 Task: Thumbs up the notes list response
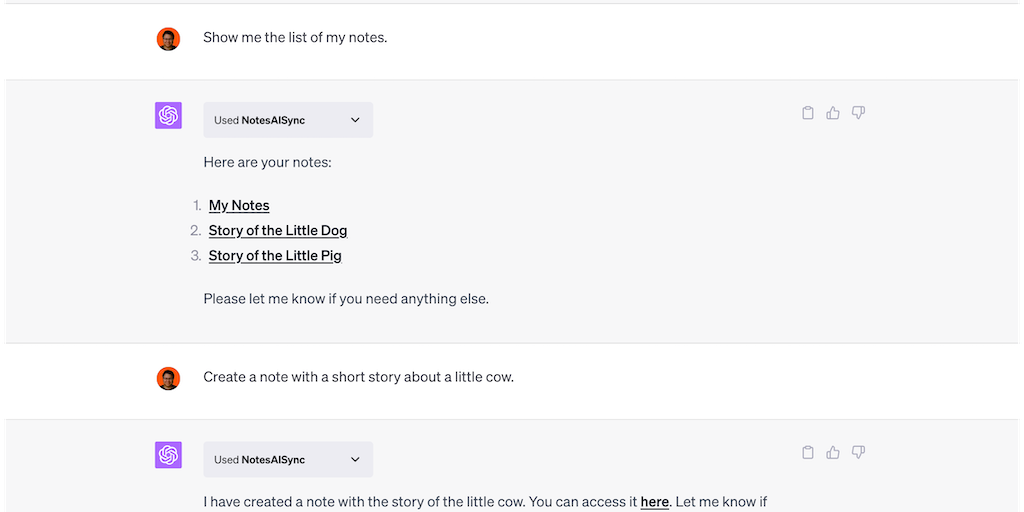833,113
